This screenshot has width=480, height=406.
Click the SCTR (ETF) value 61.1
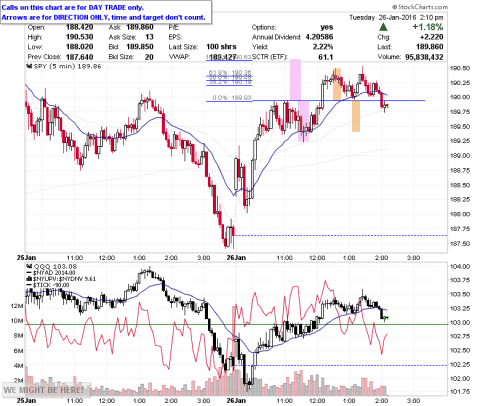pos(326,57)
